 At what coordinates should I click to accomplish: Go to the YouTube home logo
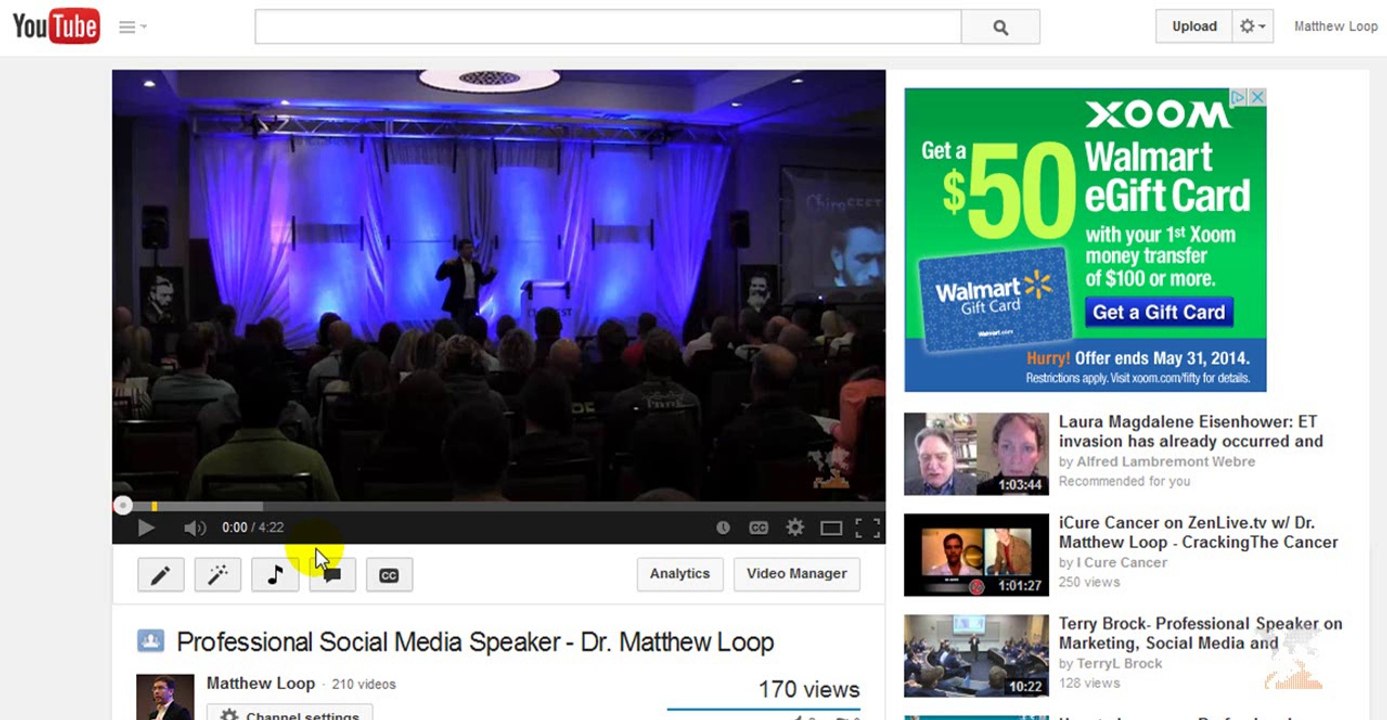(x=56, y=26)
